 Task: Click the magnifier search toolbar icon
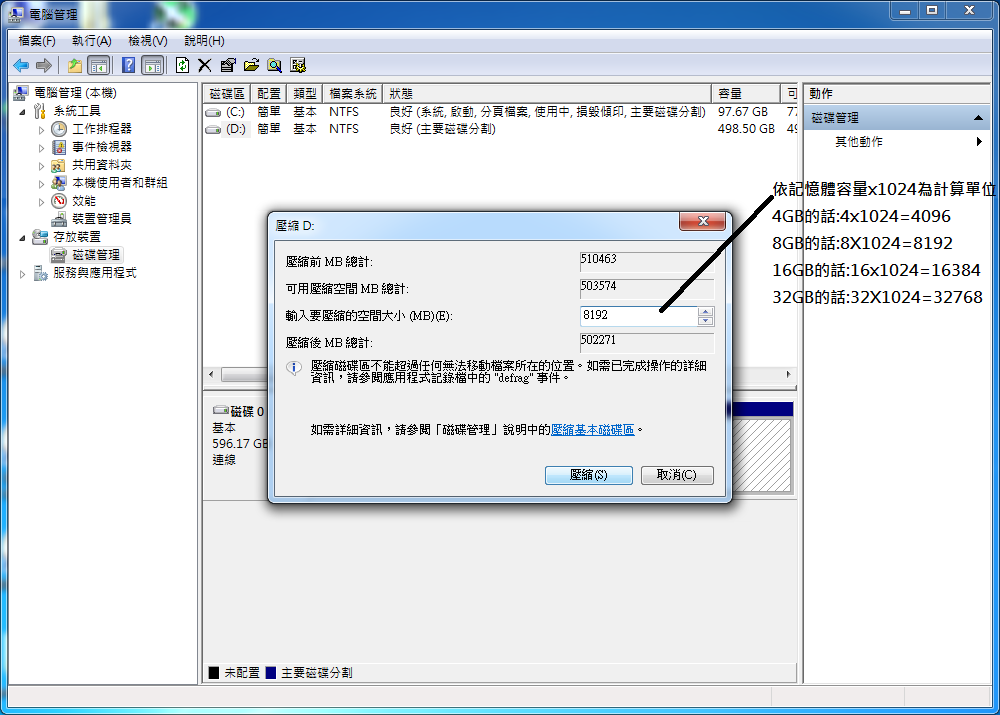coord(274,65)
